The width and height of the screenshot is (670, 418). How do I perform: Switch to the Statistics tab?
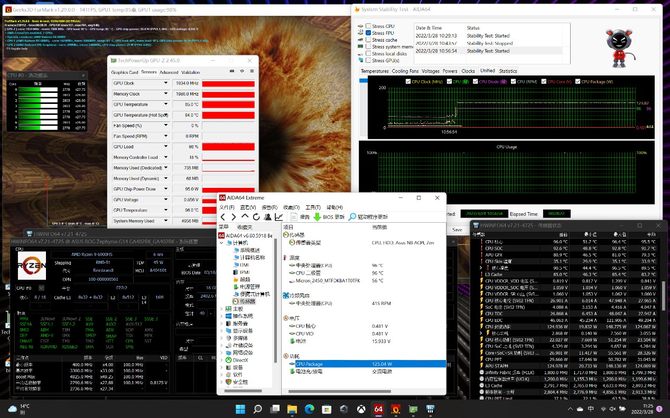click(508, 71)
